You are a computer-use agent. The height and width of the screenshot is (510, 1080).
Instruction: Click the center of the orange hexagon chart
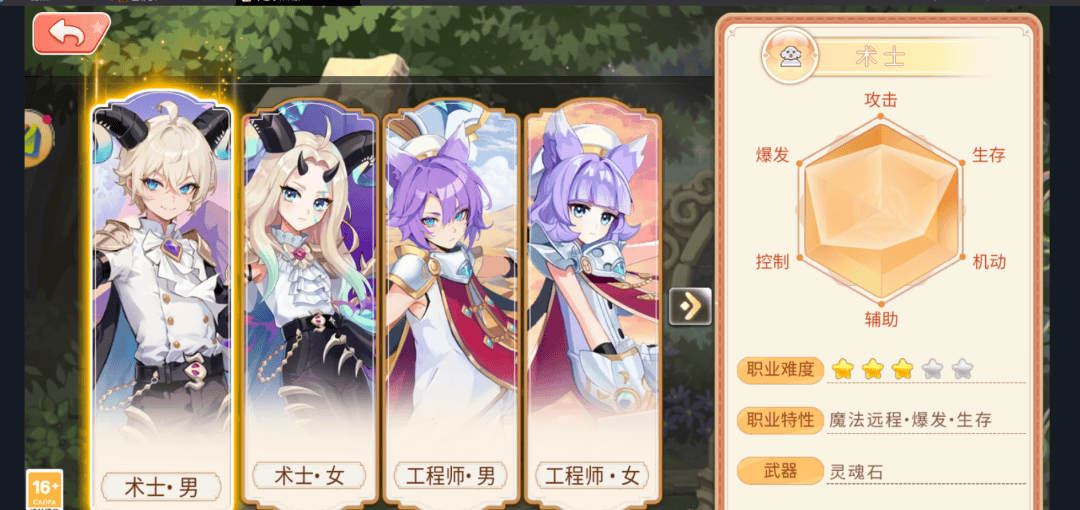[881, 212]
